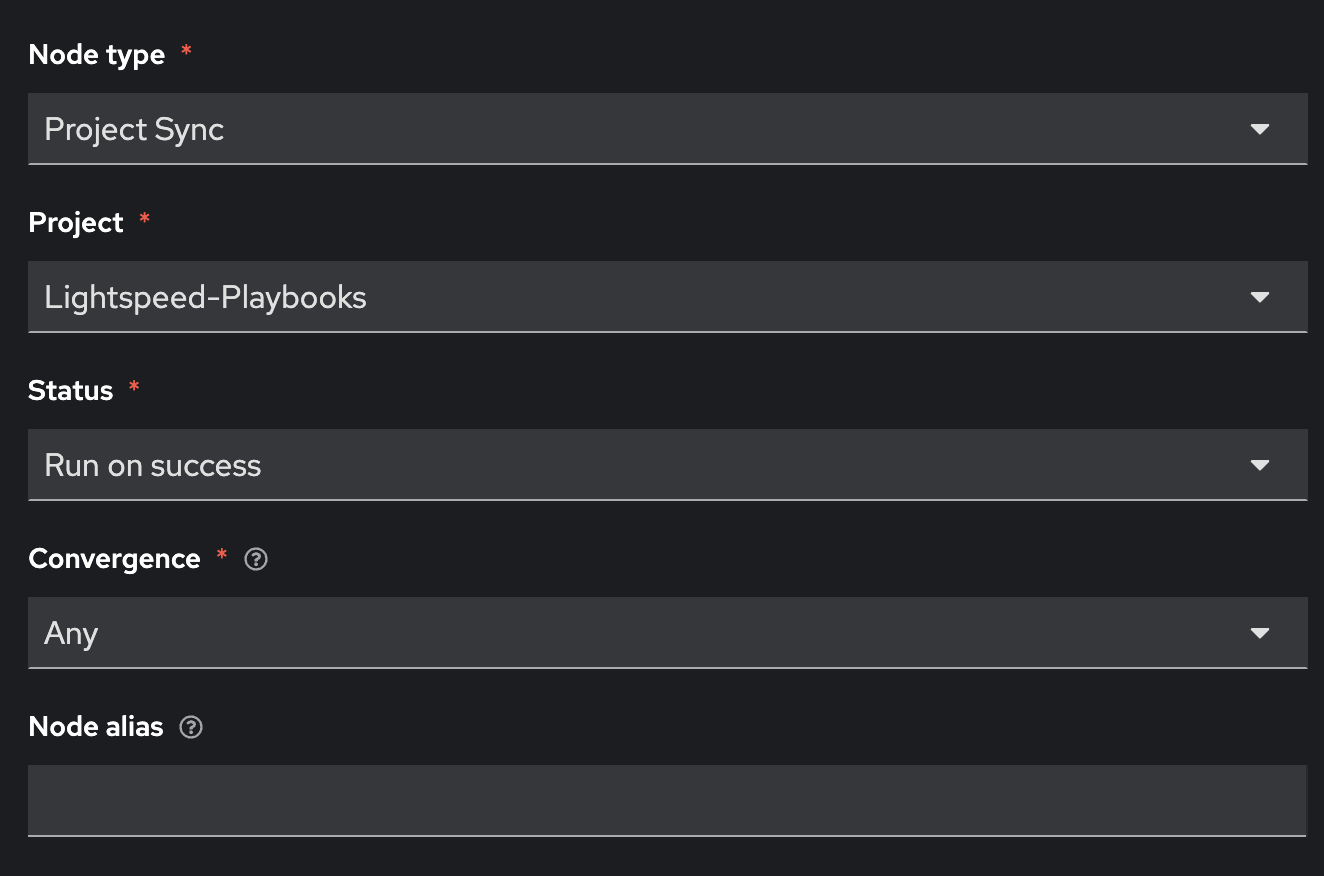
Task: Click the 'Node type' field label
Action: pos(97,55)
